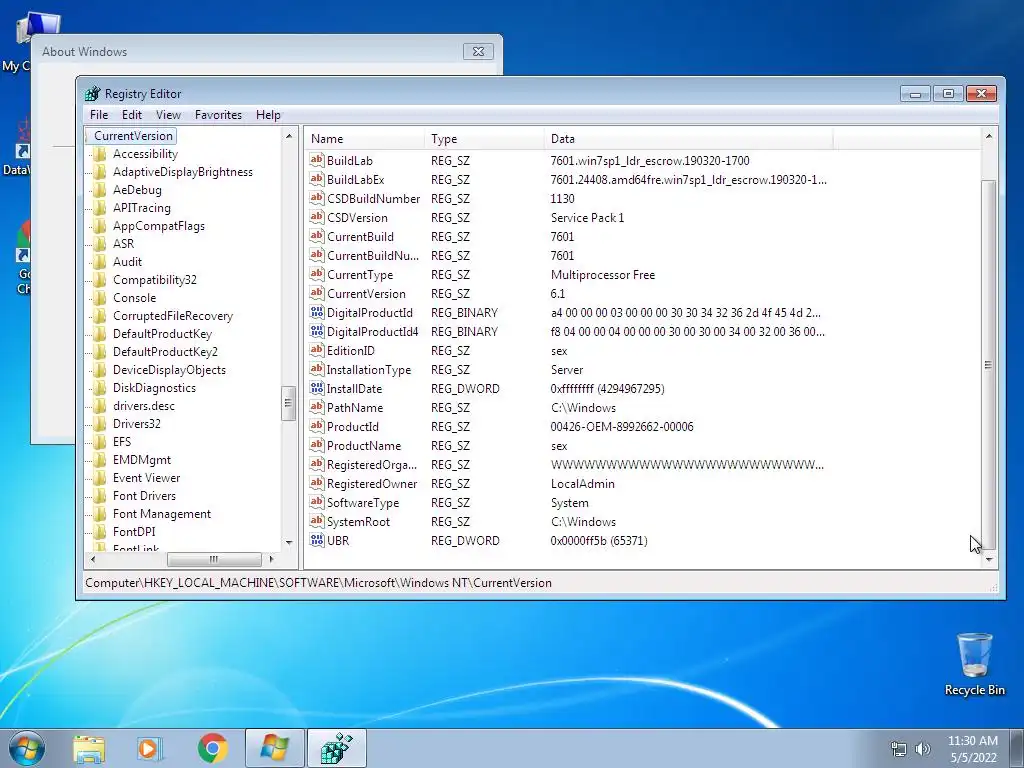Screen dimensions: 1024x768
Task: Select the Event Viewer key
Action: coord(146,477)
